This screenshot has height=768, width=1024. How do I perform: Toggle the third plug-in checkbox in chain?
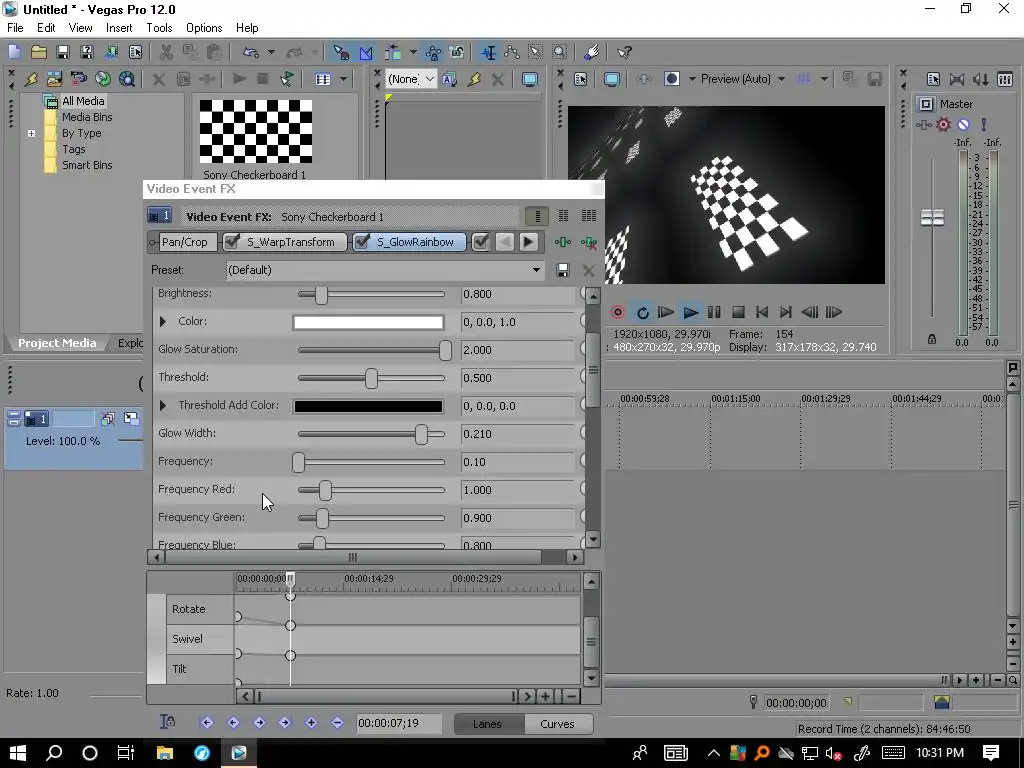click(x=481, y=242)
